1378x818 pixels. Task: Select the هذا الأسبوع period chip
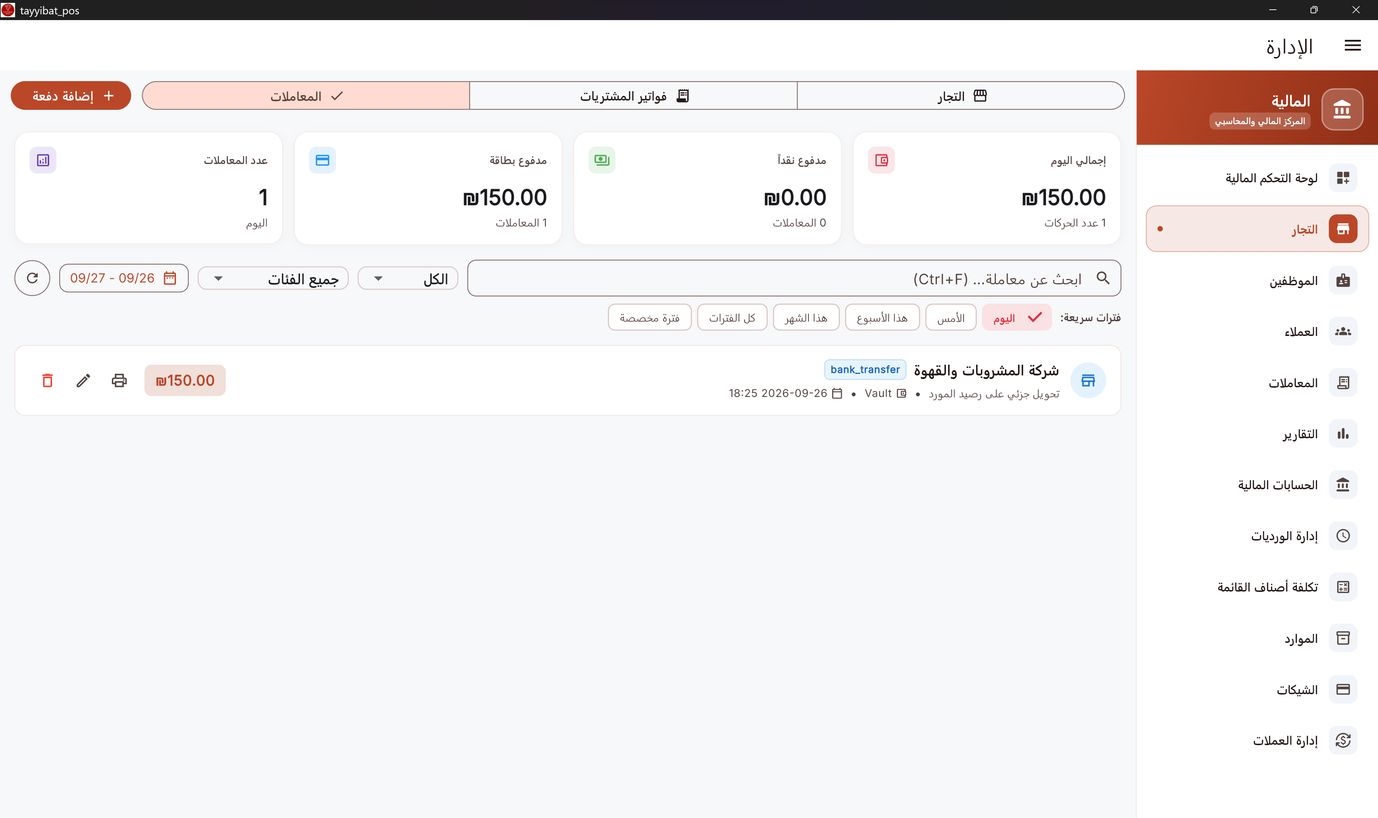coord(882,318)
